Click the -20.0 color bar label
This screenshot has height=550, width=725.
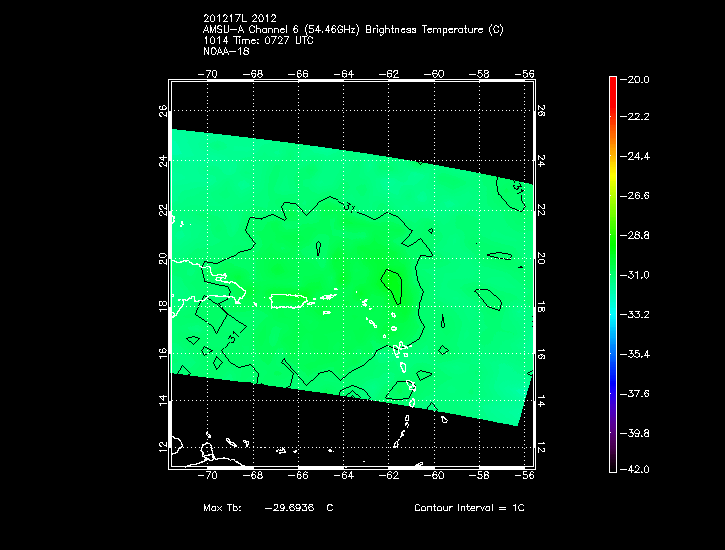(638, 80)
